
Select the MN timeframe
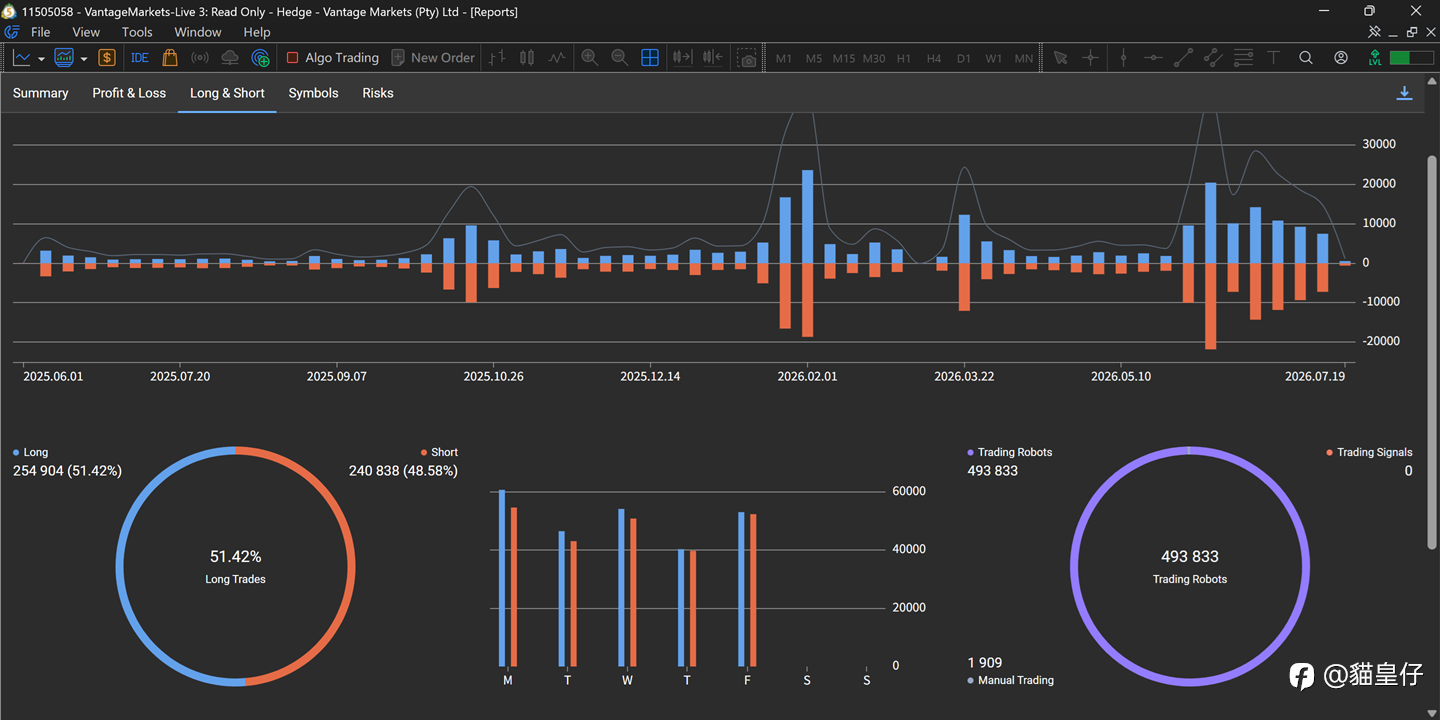[x=1024, y=58]
